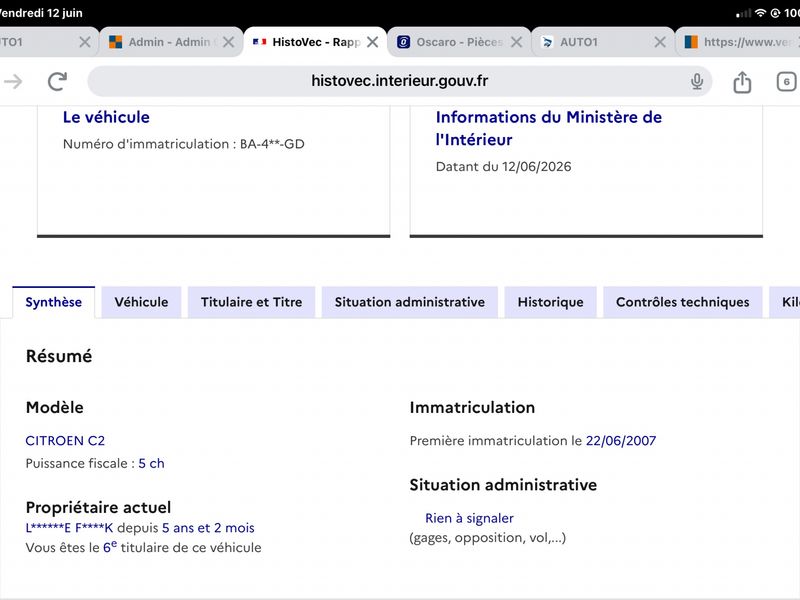This screenshot has height=600, width=800.
Task: Open the Contrôles techniques tab
Action: click(683, 302)
